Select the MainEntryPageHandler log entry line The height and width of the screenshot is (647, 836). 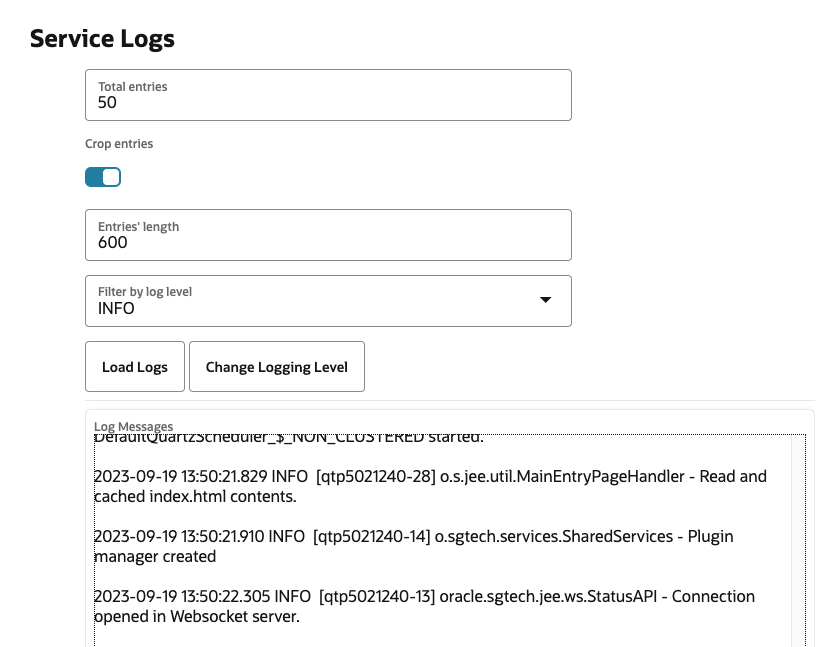coord(430,486)
